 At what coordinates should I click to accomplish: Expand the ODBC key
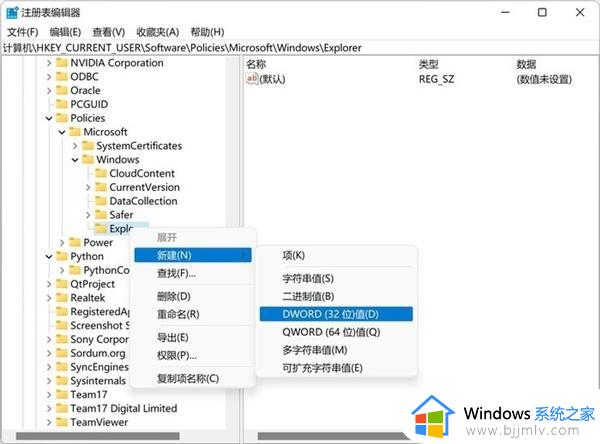coord(49,77)
